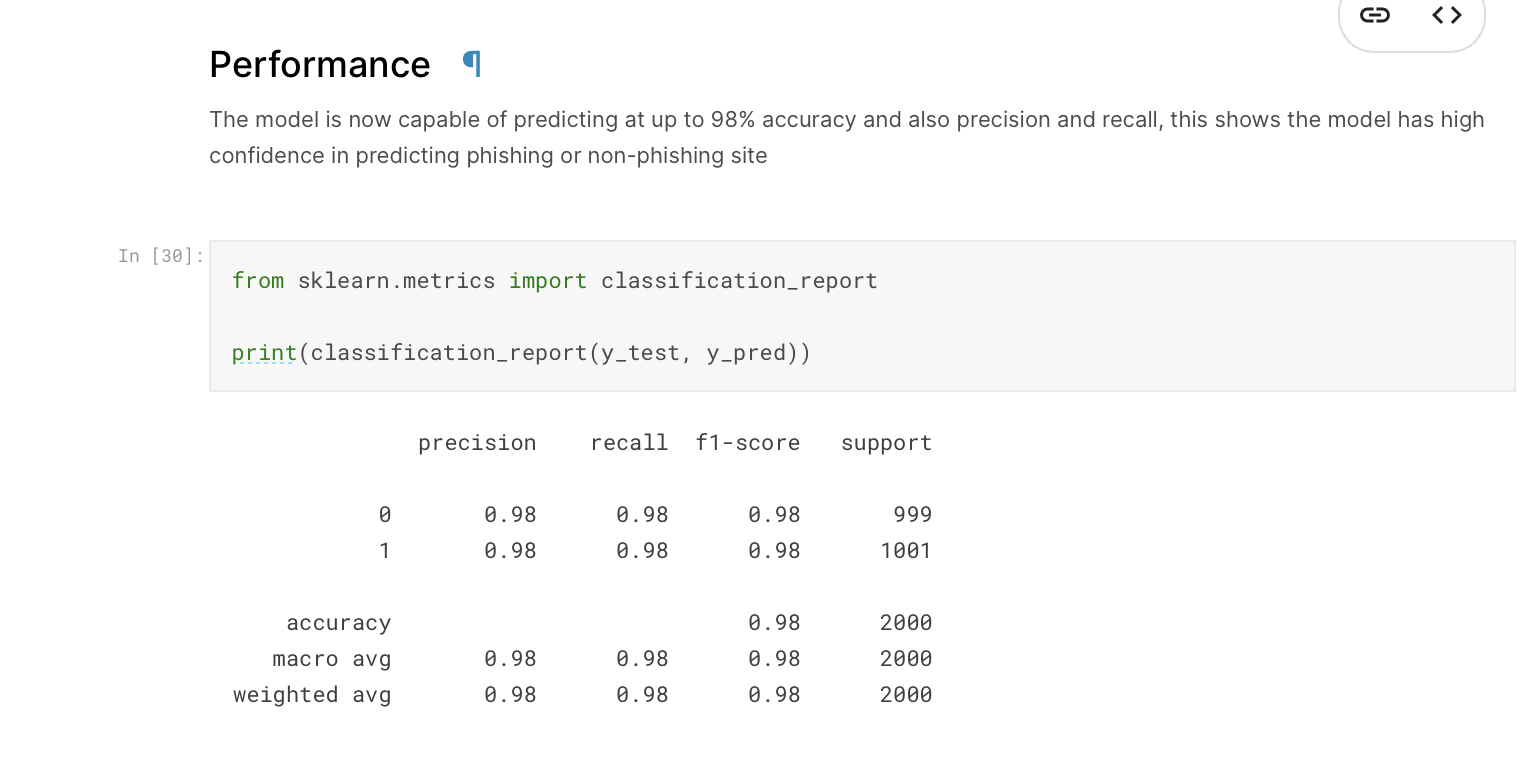Click sklearn.metrics module name in code
The width and height of the screenshot is (1524, 766).
(x=396, y=281)
